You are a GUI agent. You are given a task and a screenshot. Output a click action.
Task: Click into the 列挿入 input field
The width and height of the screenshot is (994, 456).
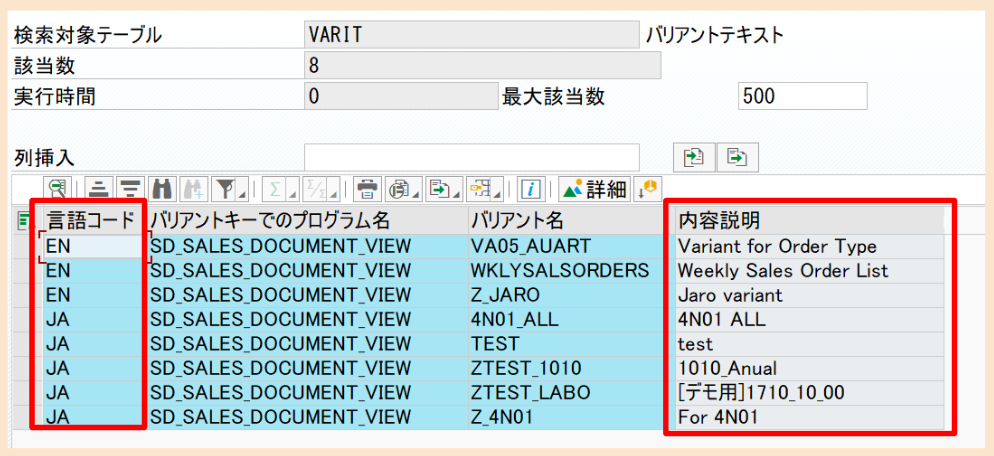pos(471,157)
